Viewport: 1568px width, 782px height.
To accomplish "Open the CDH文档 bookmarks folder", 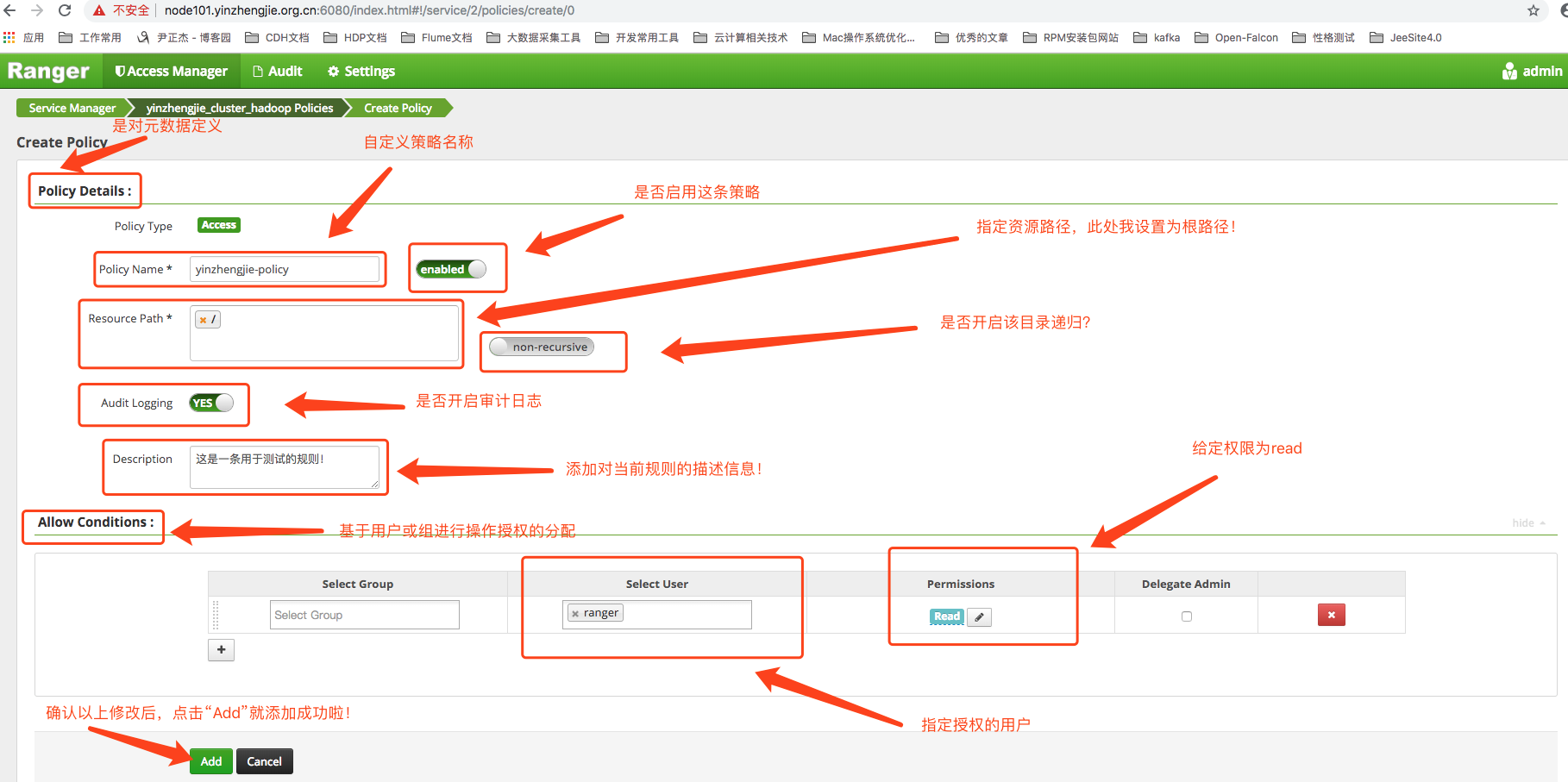I will click(x=278, y=38).
